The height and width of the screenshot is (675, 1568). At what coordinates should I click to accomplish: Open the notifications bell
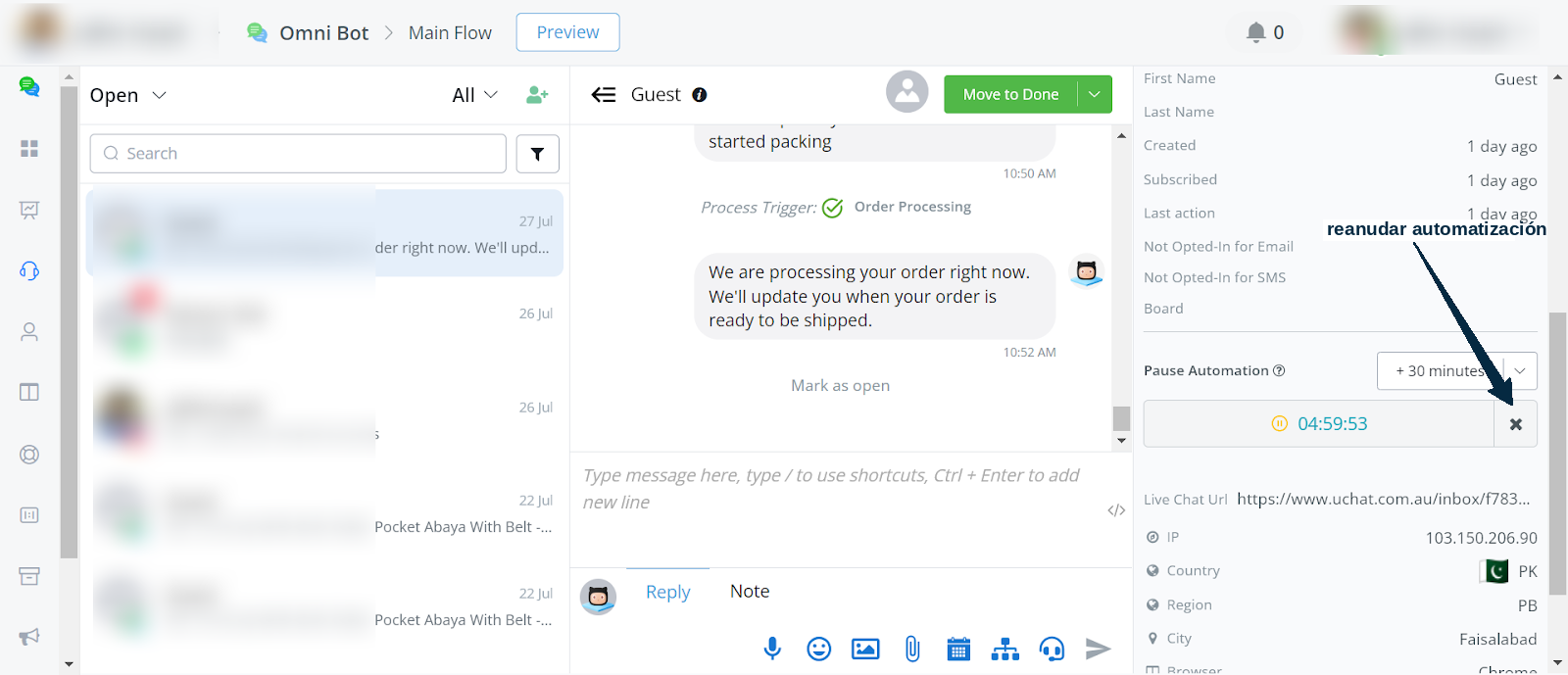point(1255,32)
